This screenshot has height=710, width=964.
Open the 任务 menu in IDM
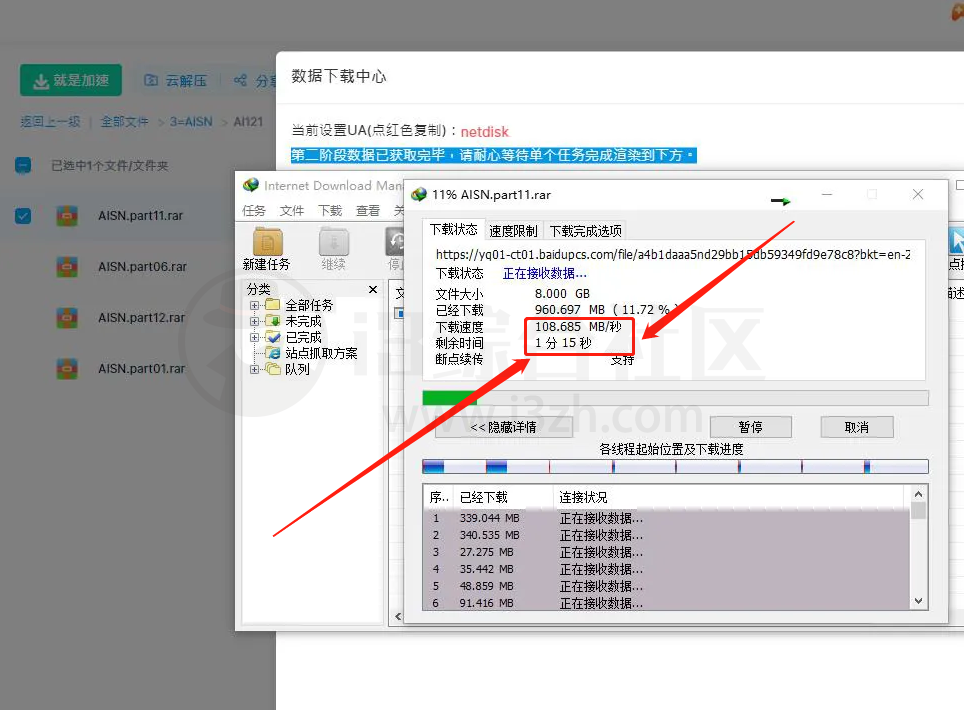(x=254, y=211)
